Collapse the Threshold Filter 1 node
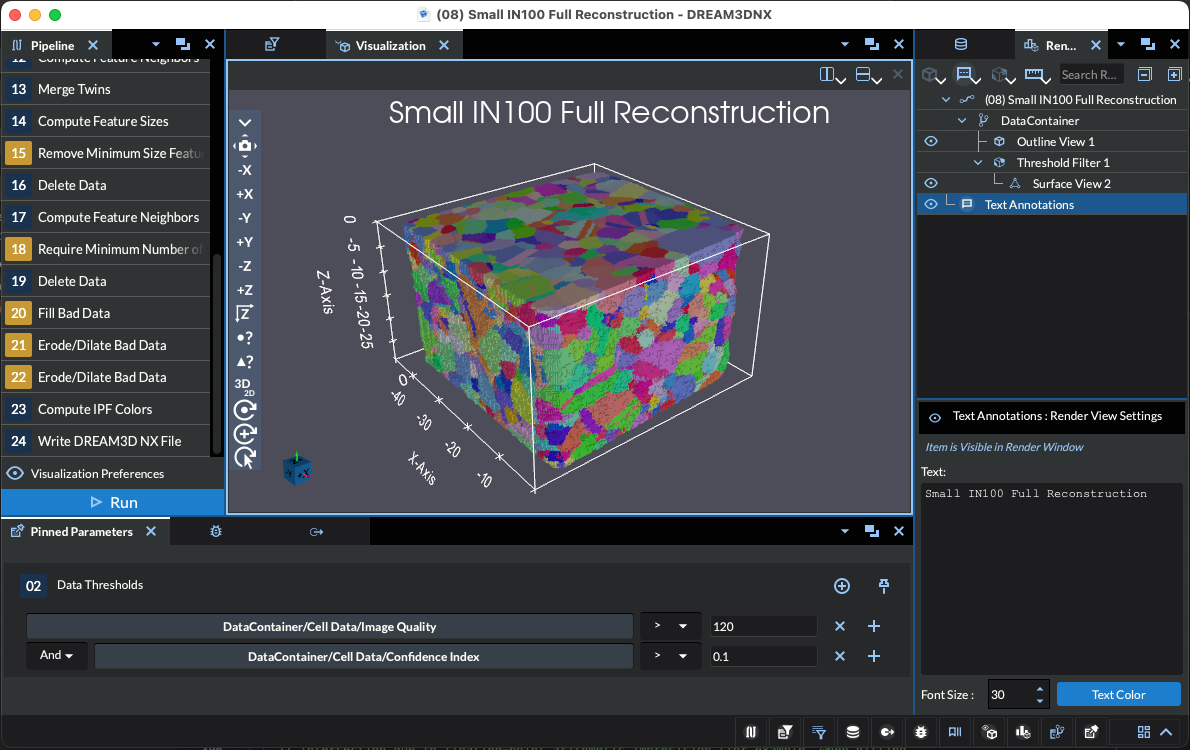Image resolution: width=1190 pixels, height=750 pixels. pos(978,162)
